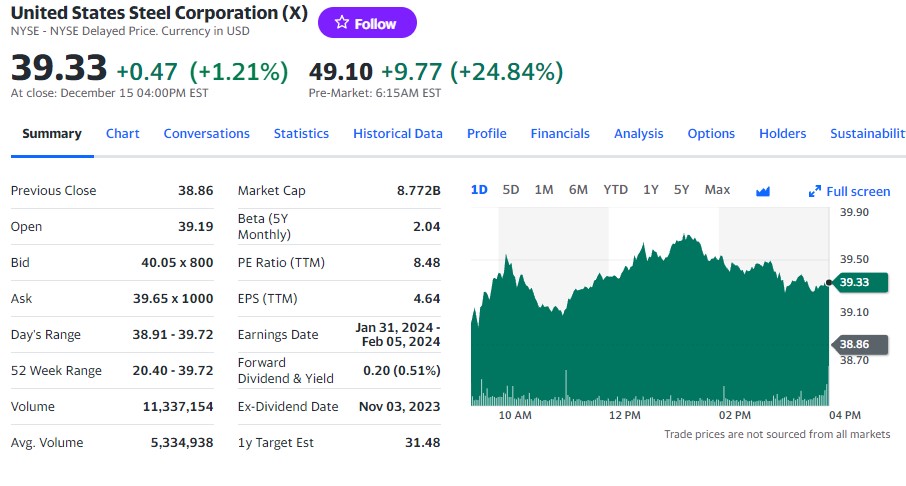Image resolution: width=906 pixels, height=486 pixels.
Task: Click the Full screen link
Action: tap(857, 192)
